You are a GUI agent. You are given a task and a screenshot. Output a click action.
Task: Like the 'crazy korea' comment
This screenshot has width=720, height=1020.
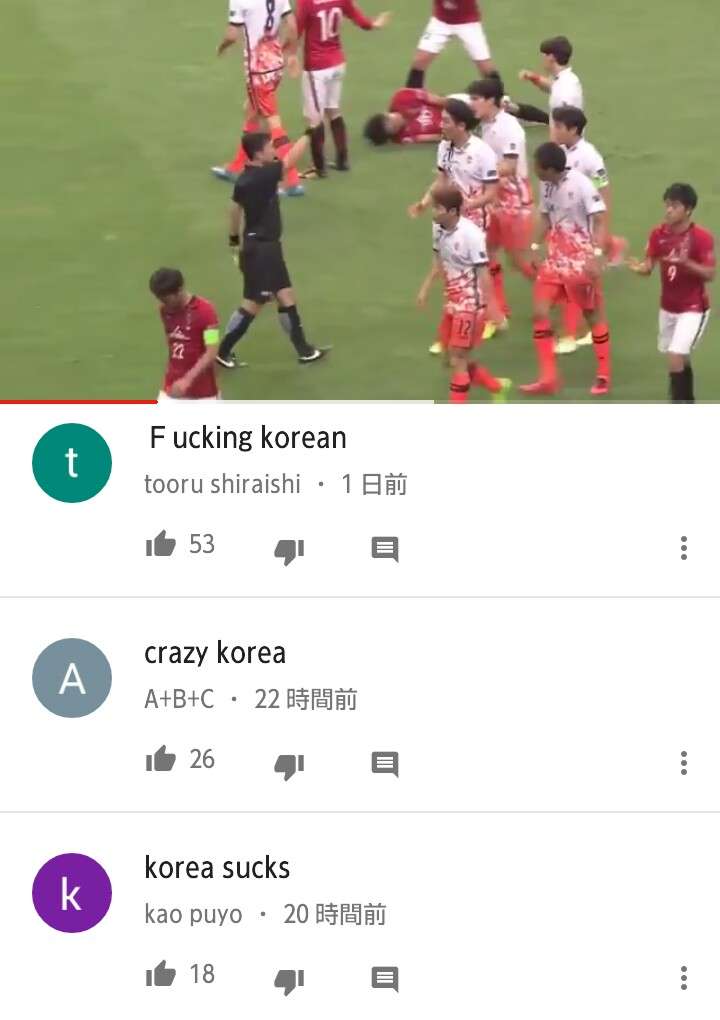pyautogui.click(x=161, y=759)
